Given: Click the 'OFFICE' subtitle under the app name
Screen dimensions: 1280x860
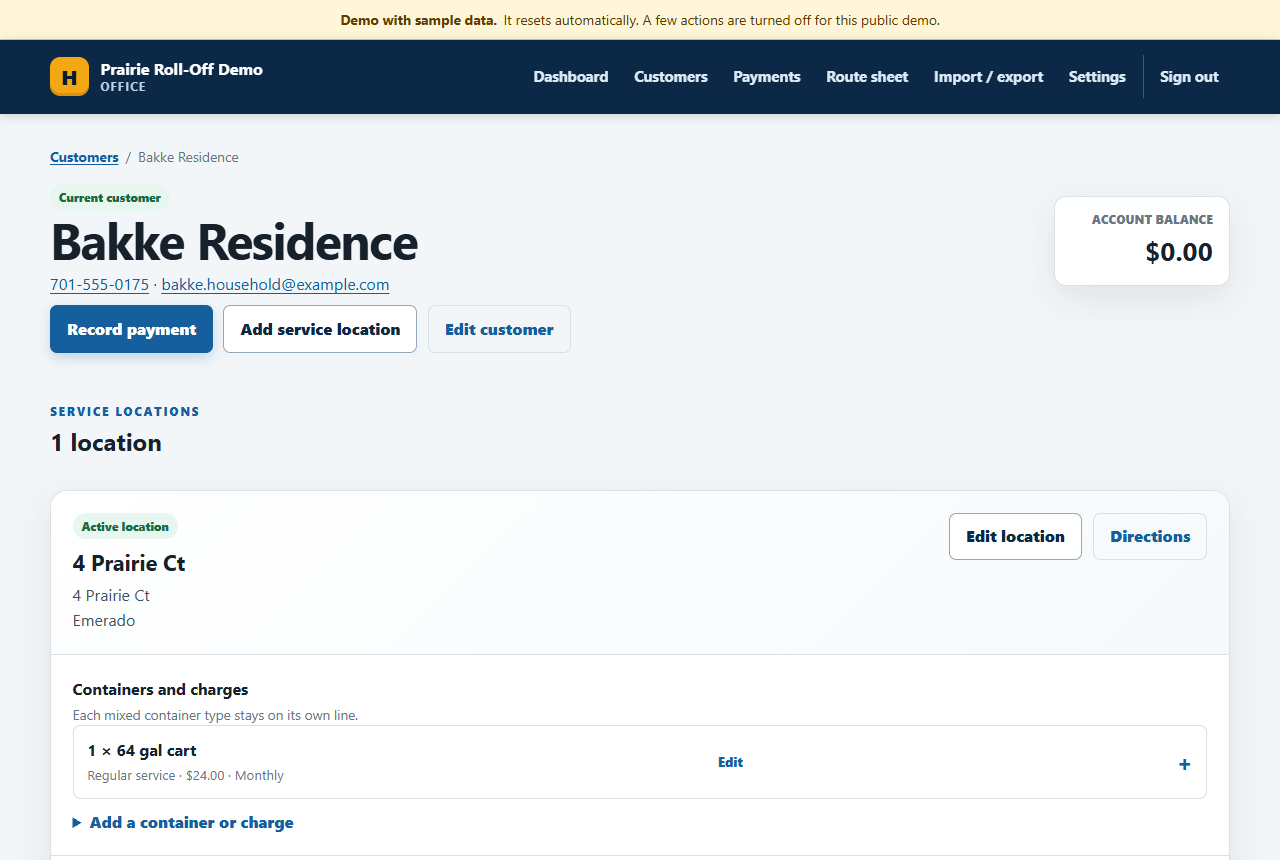Looking at the screenshot, I should point(123,87).
